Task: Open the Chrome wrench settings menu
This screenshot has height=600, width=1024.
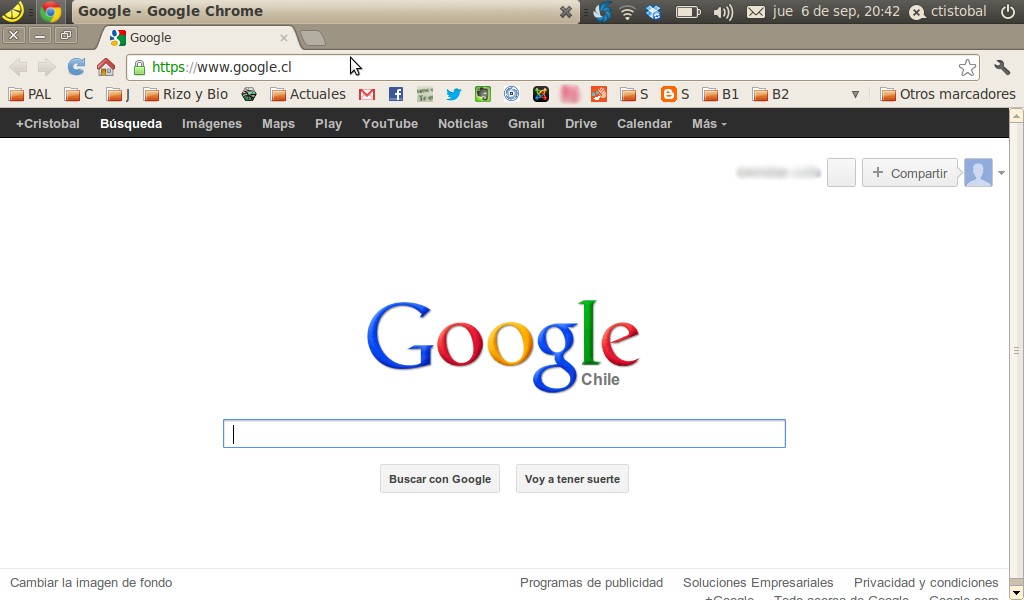Action: point(1002,67)
